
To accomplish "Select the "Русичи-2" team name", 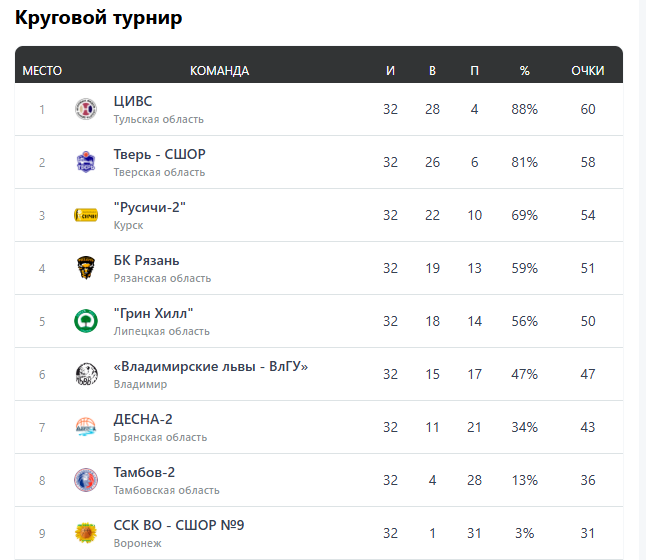I will pyautogui.click(x=150, y=207).
